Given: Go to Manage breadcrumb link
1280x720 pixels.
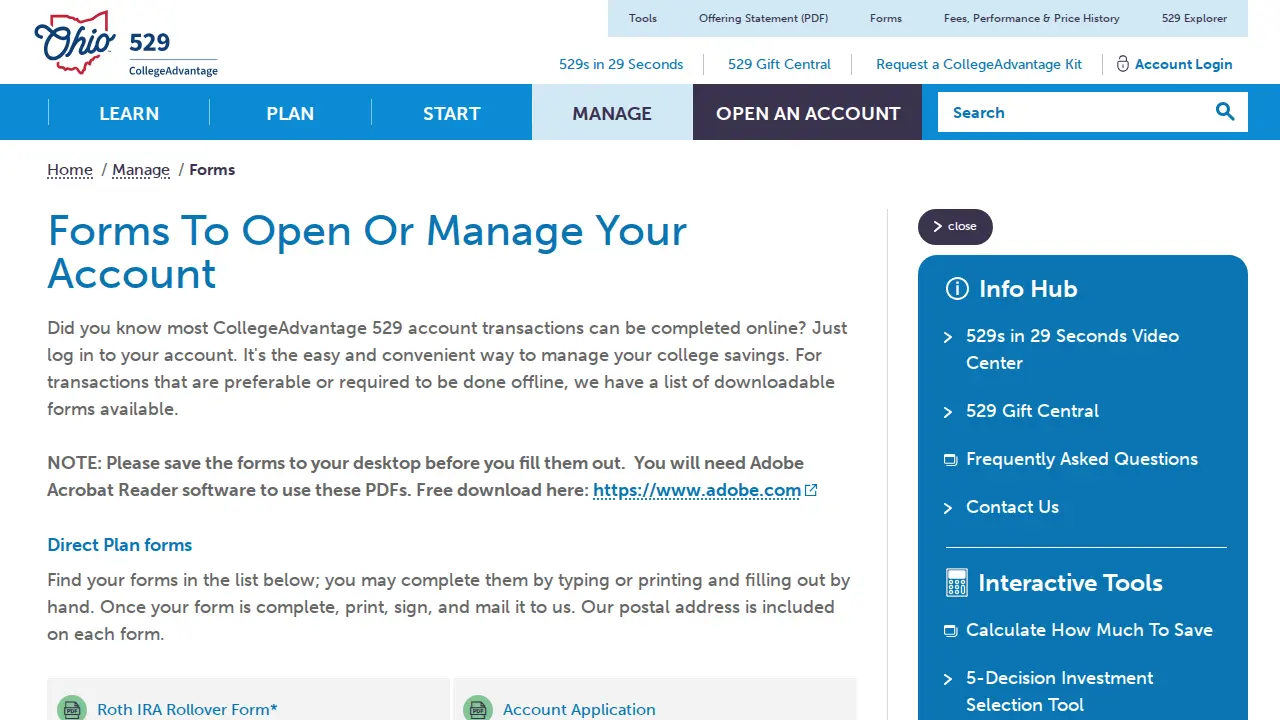Looking at the screenshot, I should [x=141, y=170].
